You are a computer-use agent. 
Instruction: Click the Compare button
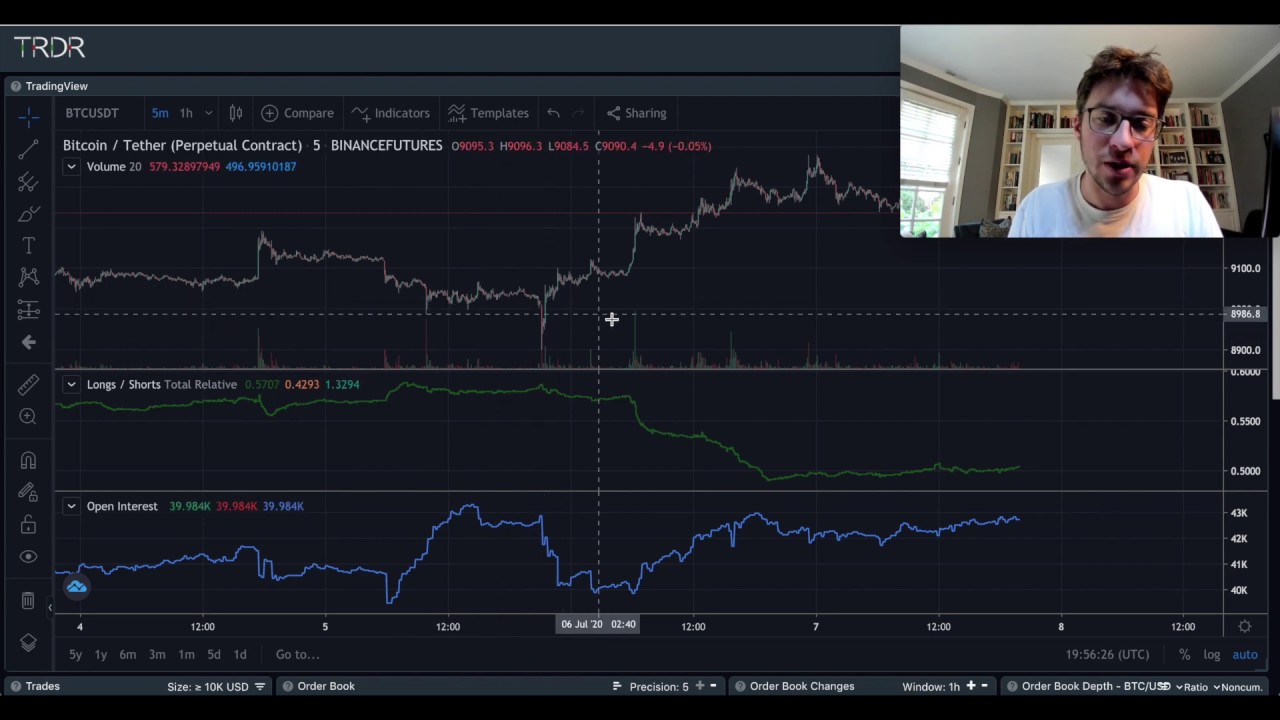[298, 113]
